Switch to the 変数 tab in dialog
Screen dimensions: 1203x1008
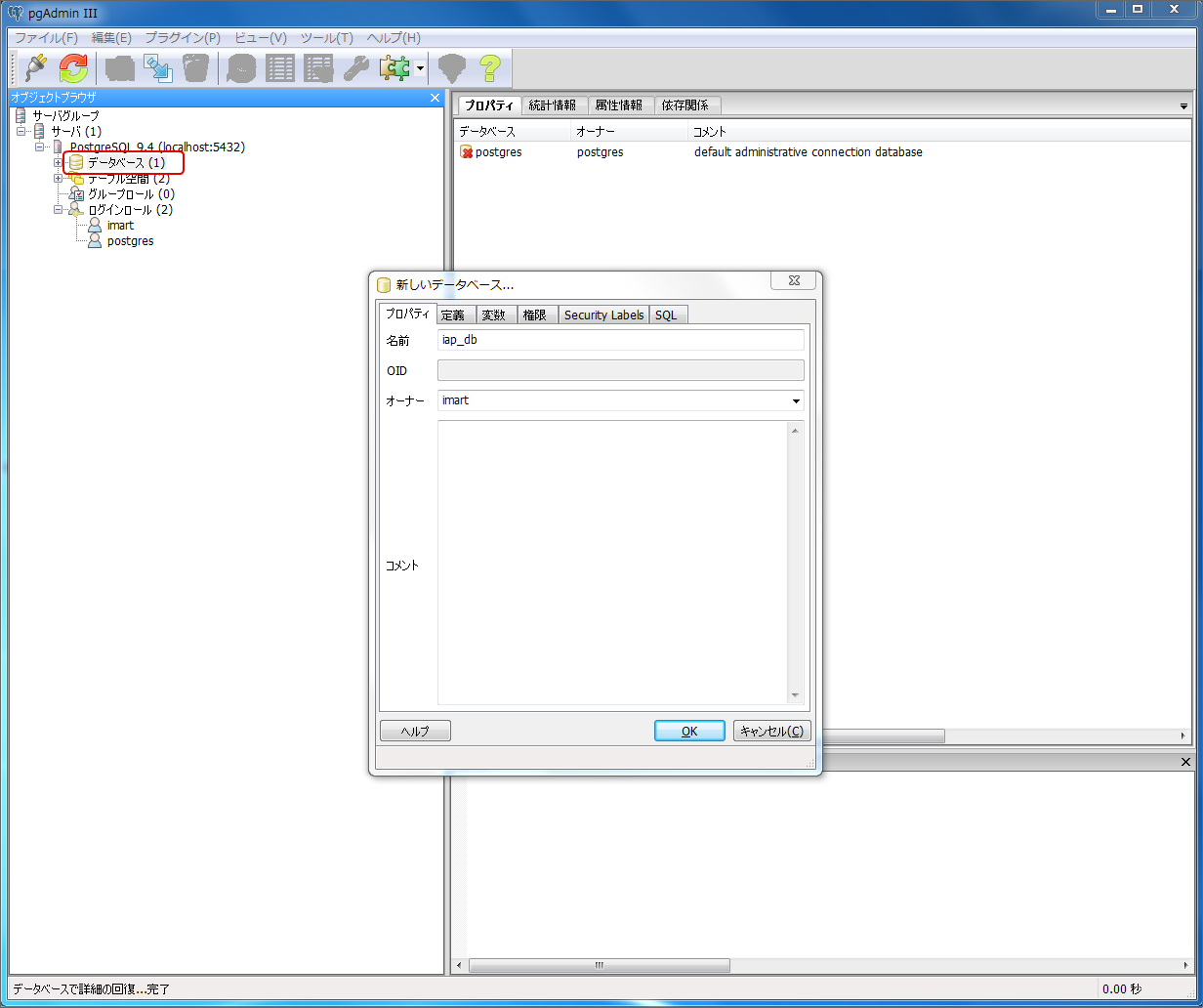point(494,315)
